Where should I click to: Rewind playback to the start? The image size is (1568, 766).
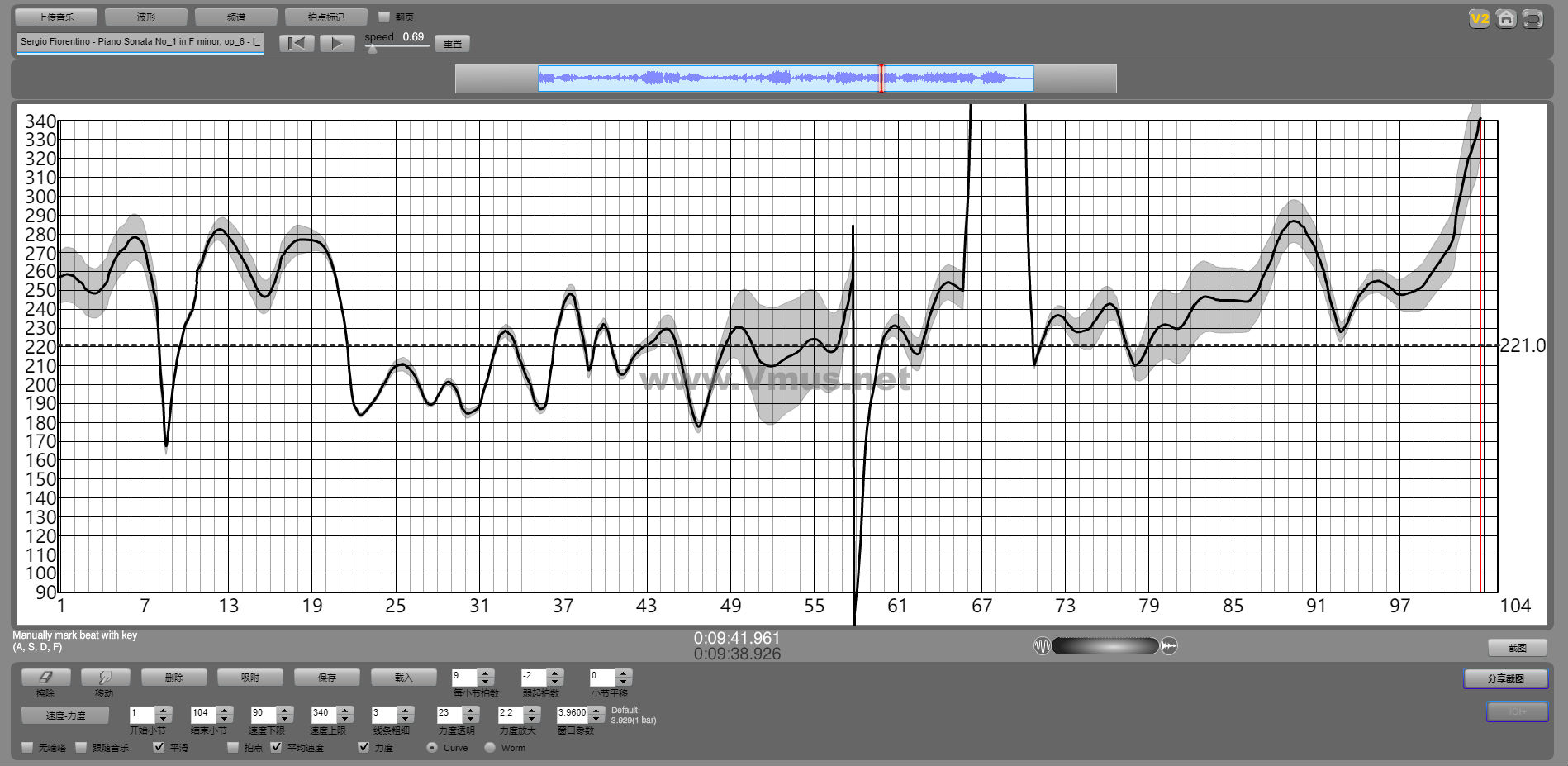(297, 43)
